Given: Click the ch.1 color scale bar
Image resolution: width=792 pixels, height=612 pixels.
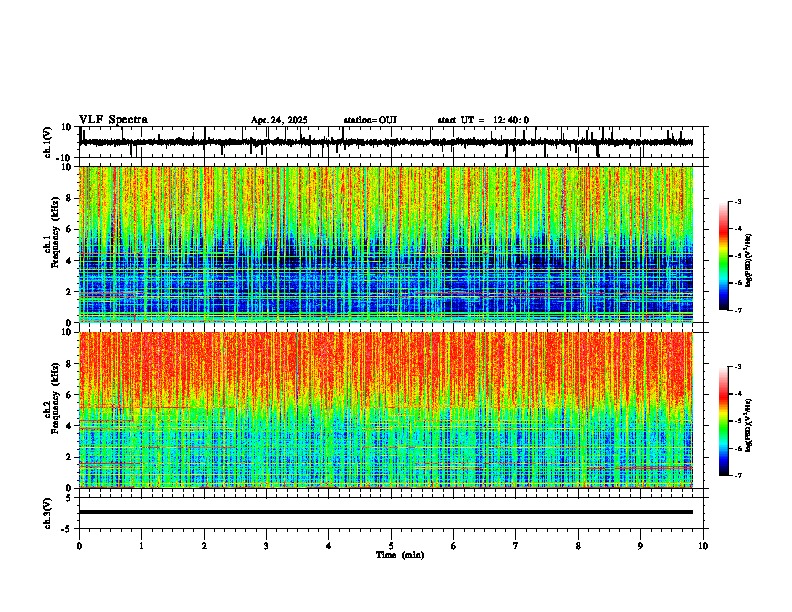Looking at the screenshot, I should pyautogui.click(x=724, y=256).
